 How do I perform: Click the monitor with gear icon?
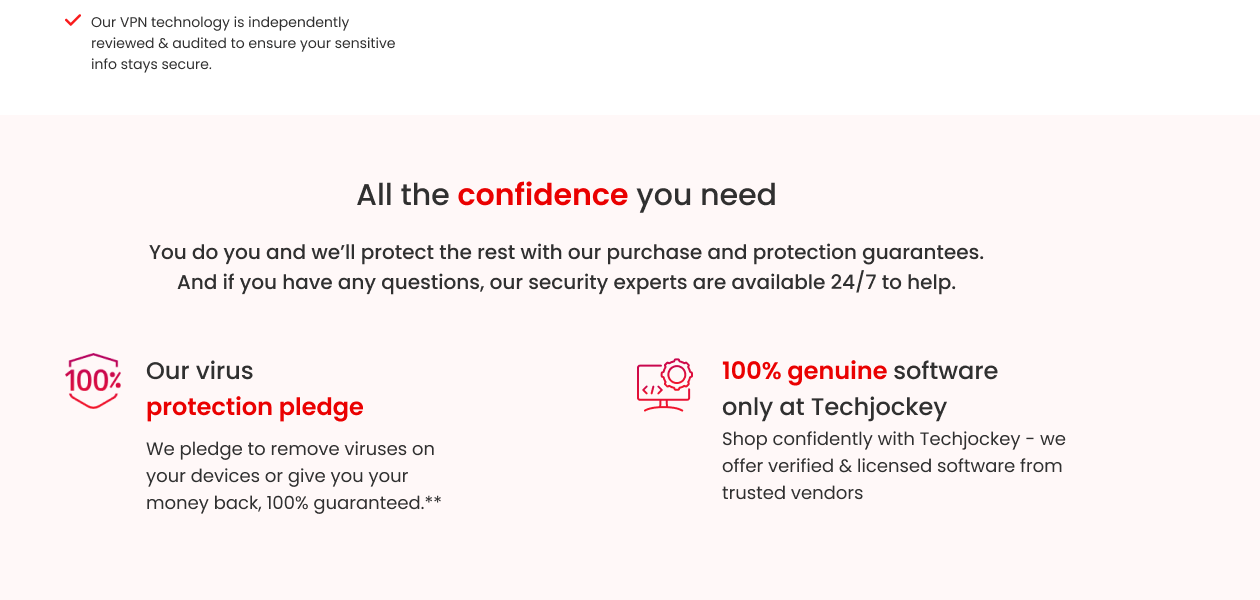pyautogui.click(x=665, y=385)
